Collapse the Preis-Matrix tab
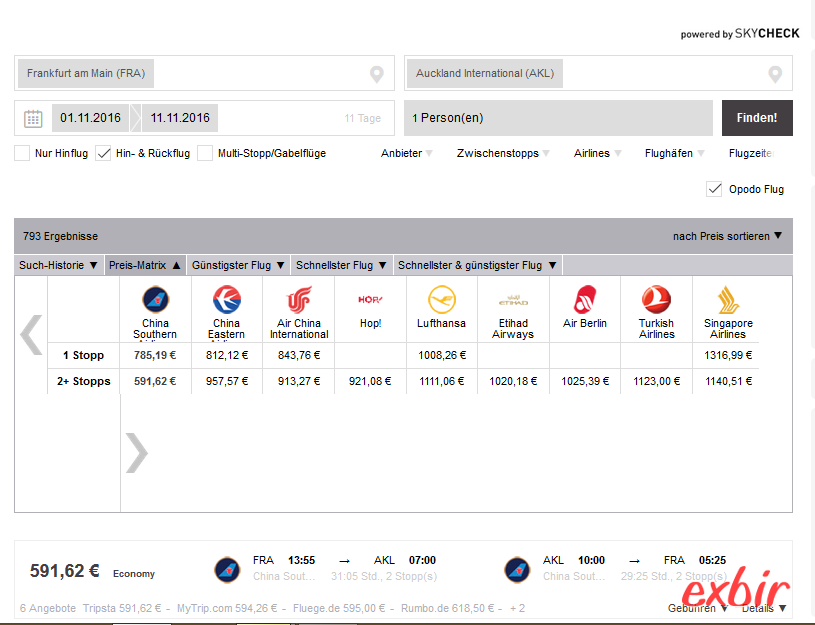Viewport: 815px width, 625px height. click(x=145, y=265)
